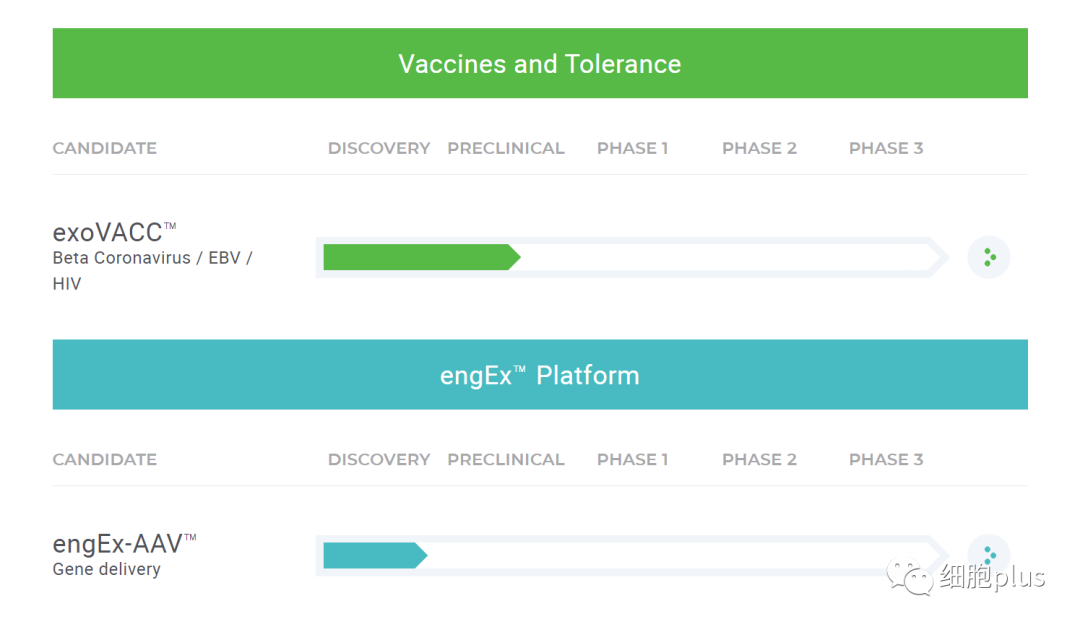Click the Gene delivery description
The image size is (1080, 627).
(107, 569)
